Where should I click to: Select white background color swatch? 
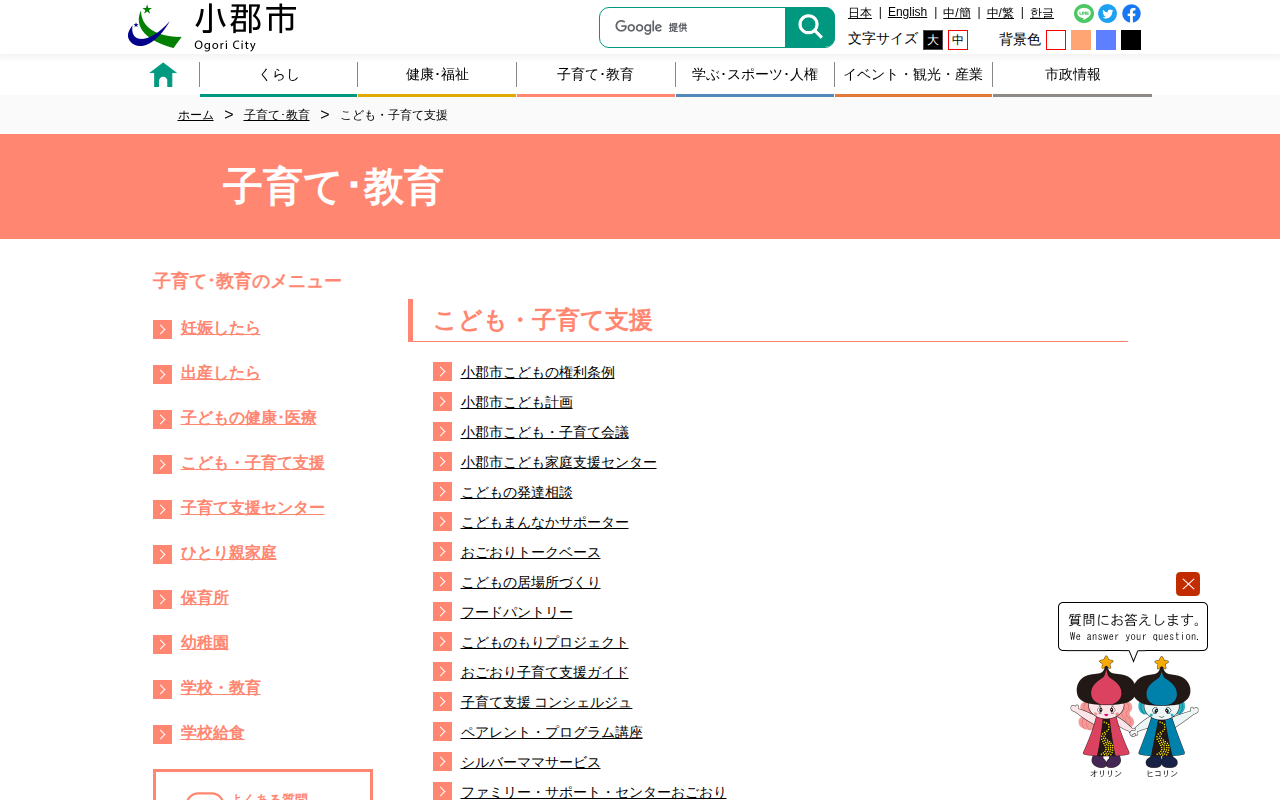(x=1056, y=40)
